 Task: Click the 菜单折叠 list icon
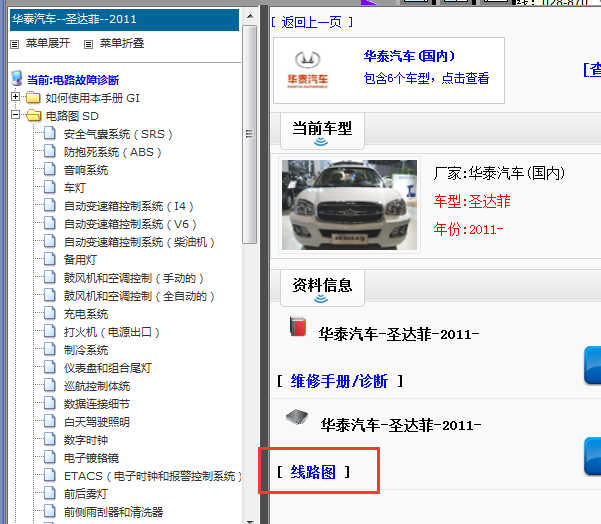(89, 44)
